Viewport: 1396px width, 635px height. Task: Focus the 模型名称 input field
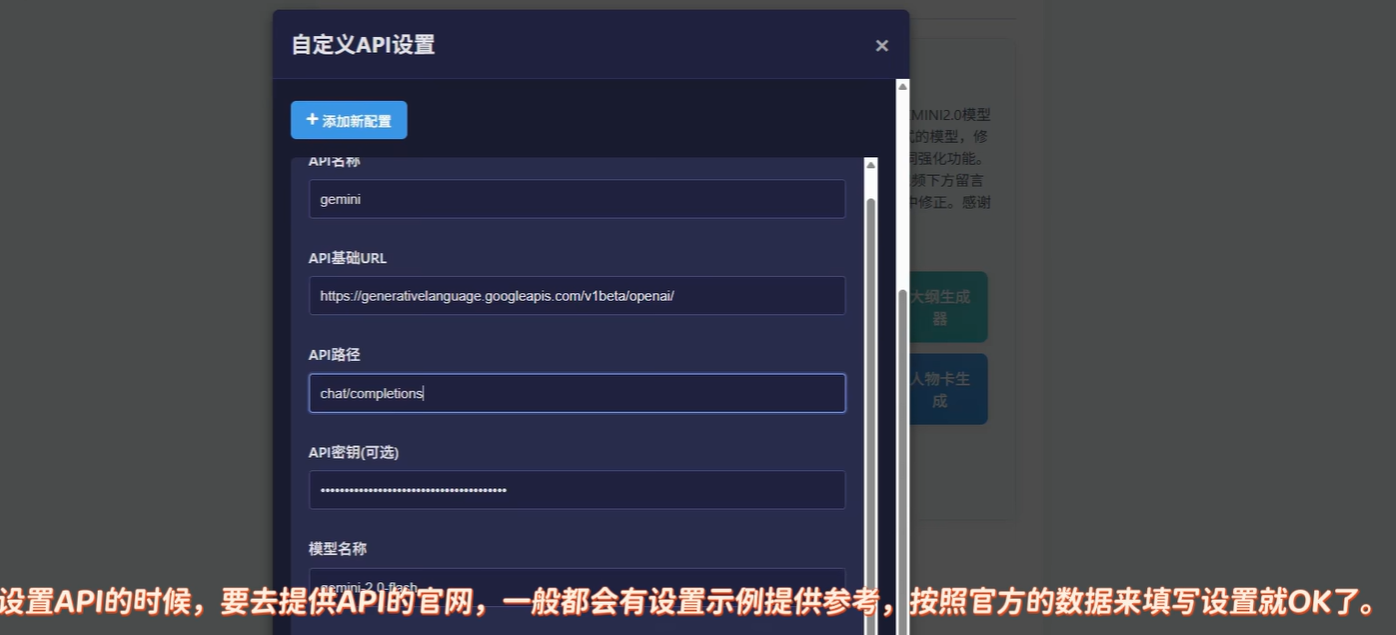click(577, 580)
